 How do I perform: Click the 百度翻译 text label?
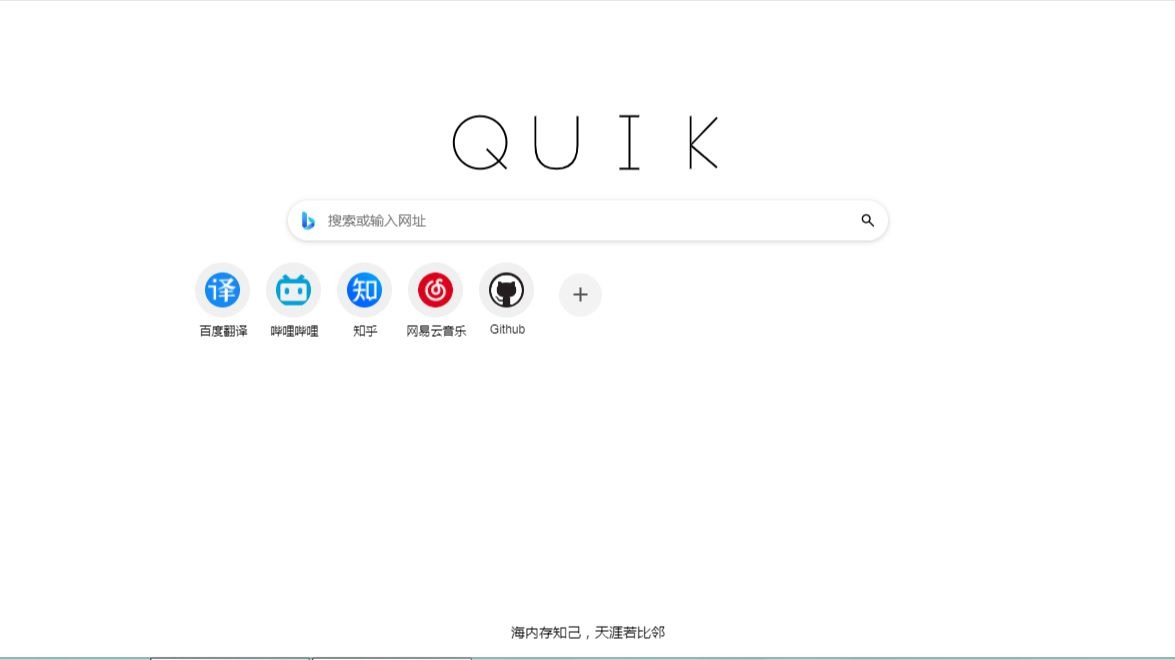click(x=223, y=331)
